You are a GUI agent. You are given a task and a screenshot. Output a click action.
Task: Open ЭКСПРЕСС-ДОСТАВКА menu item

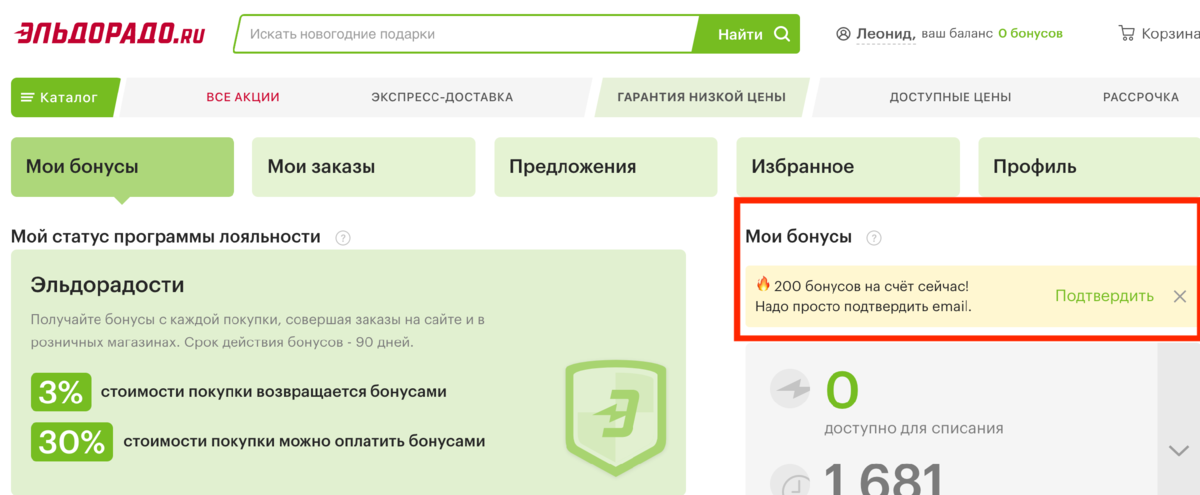coord(442,97)
